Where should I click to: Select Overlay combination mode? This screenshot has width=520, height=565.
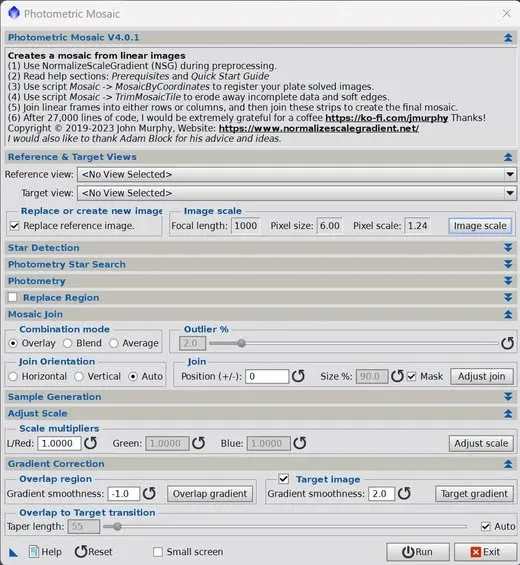[x=13, y=343]
